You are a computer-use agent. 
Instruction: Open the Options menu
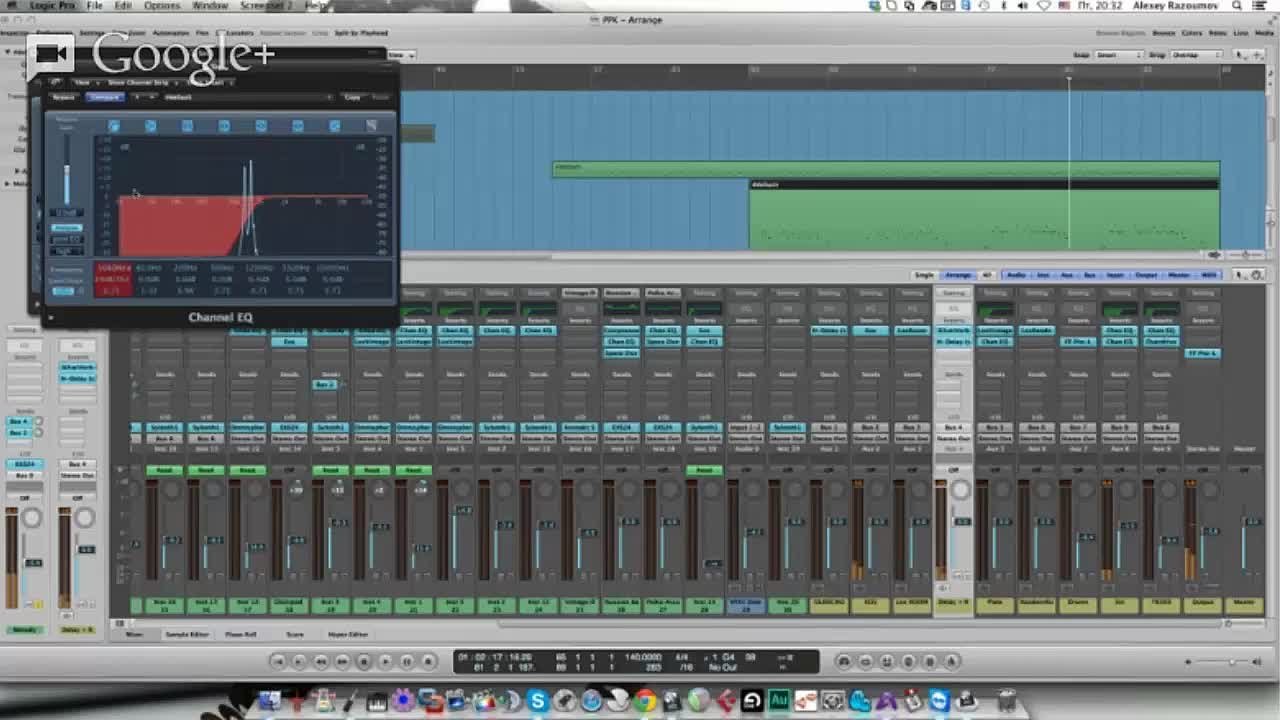tap(162, 6)
